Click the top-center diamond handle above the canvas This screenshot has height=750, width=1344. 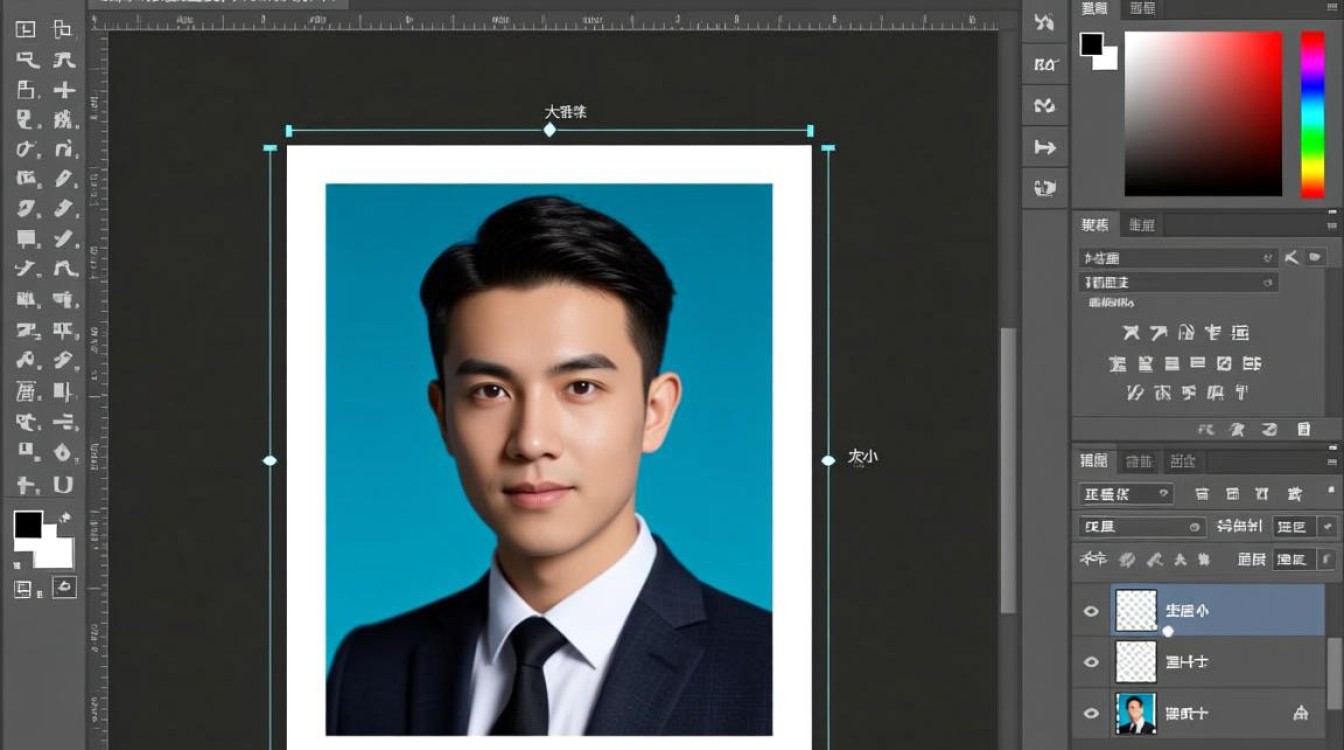549,130
